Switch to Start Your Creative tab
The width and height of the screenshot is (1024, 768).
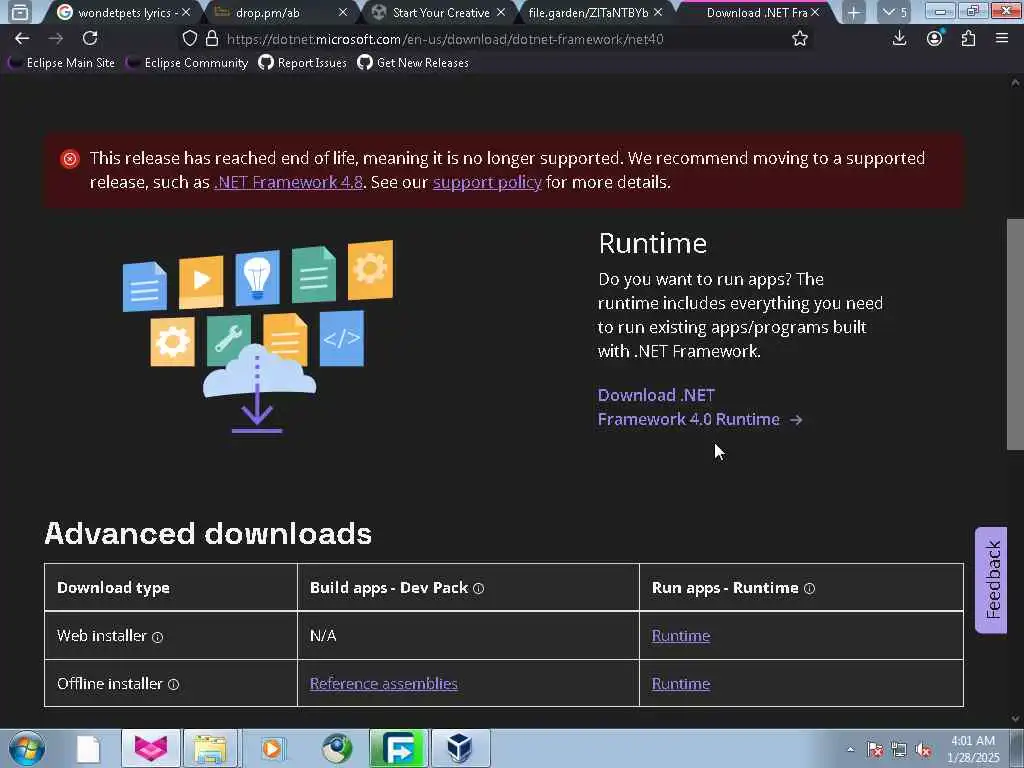coord(438,12)
